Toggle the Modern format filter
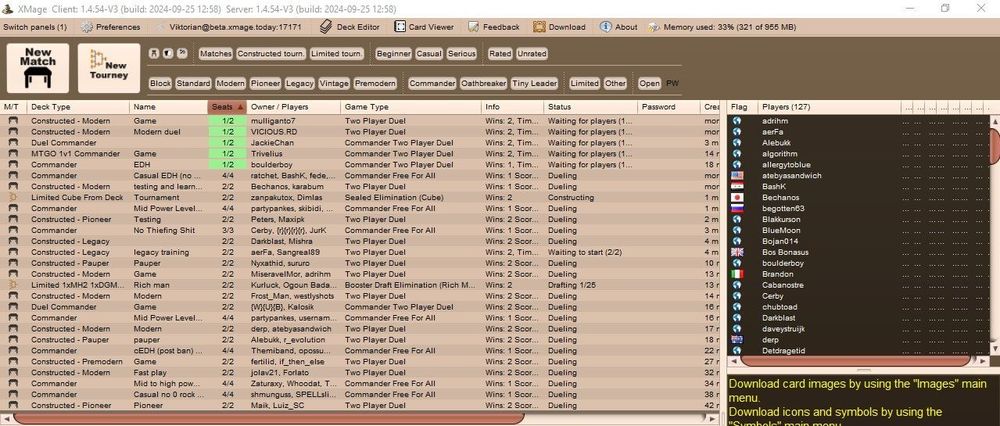 click(x=230, y=84)
